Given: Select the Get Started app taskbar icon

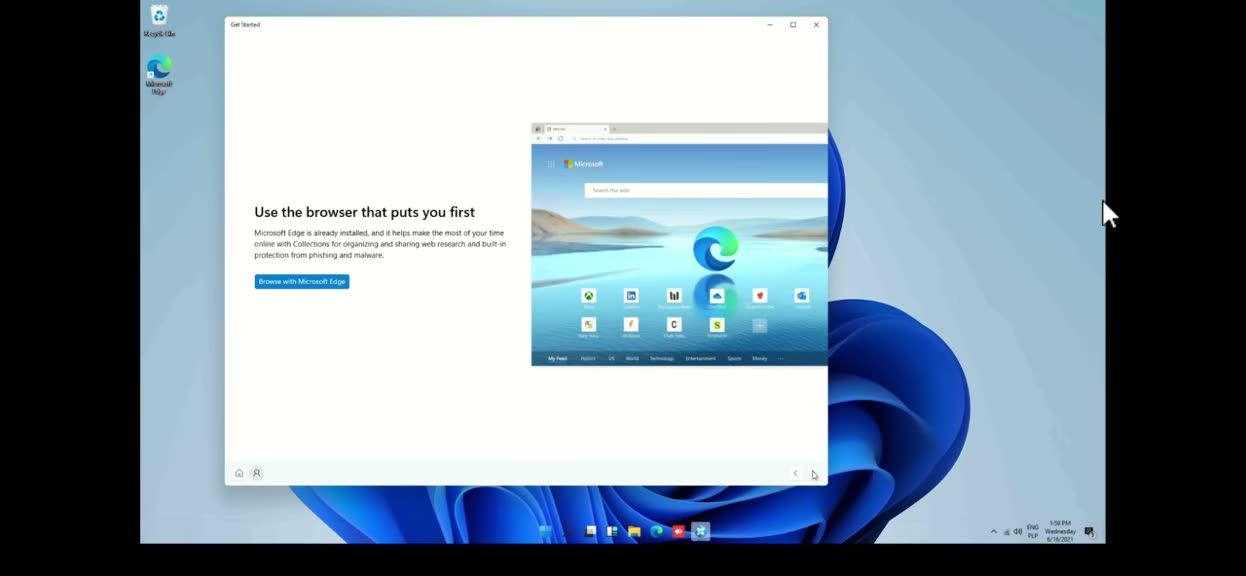Looking at the screenshot, I should (701, 531).
